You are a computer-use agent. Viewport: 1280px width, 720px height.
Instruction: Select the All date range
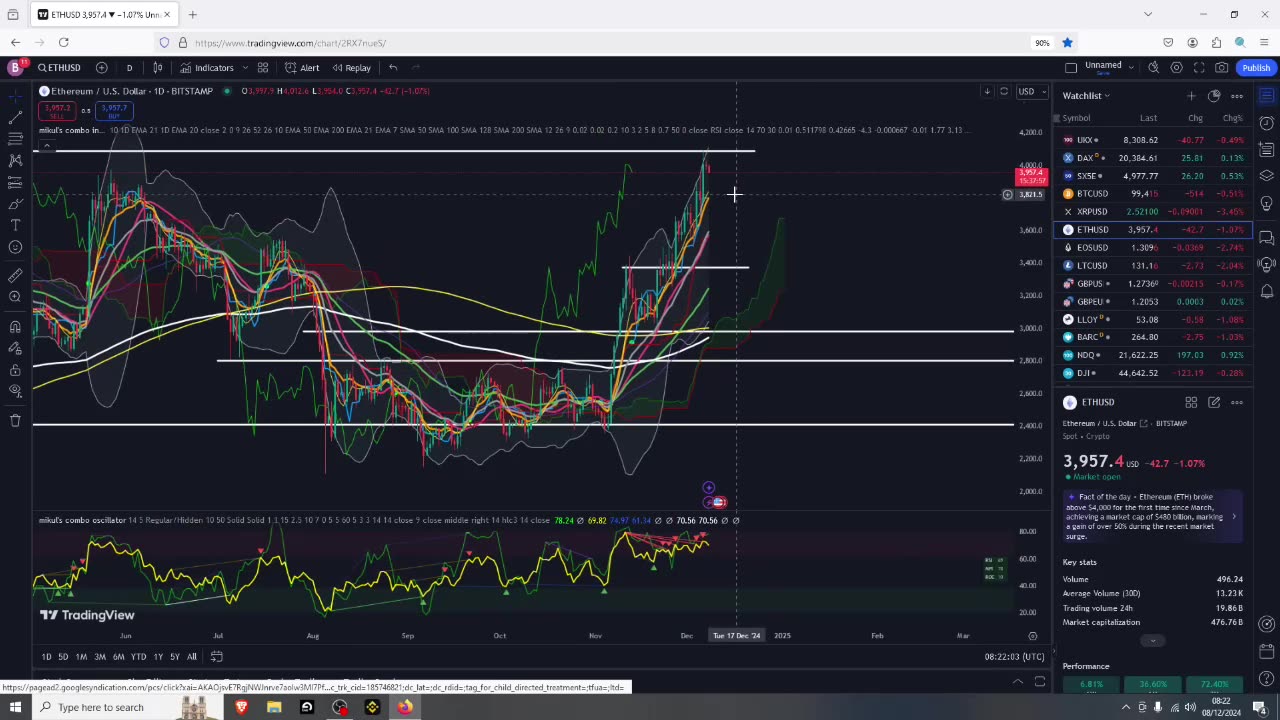192,657
